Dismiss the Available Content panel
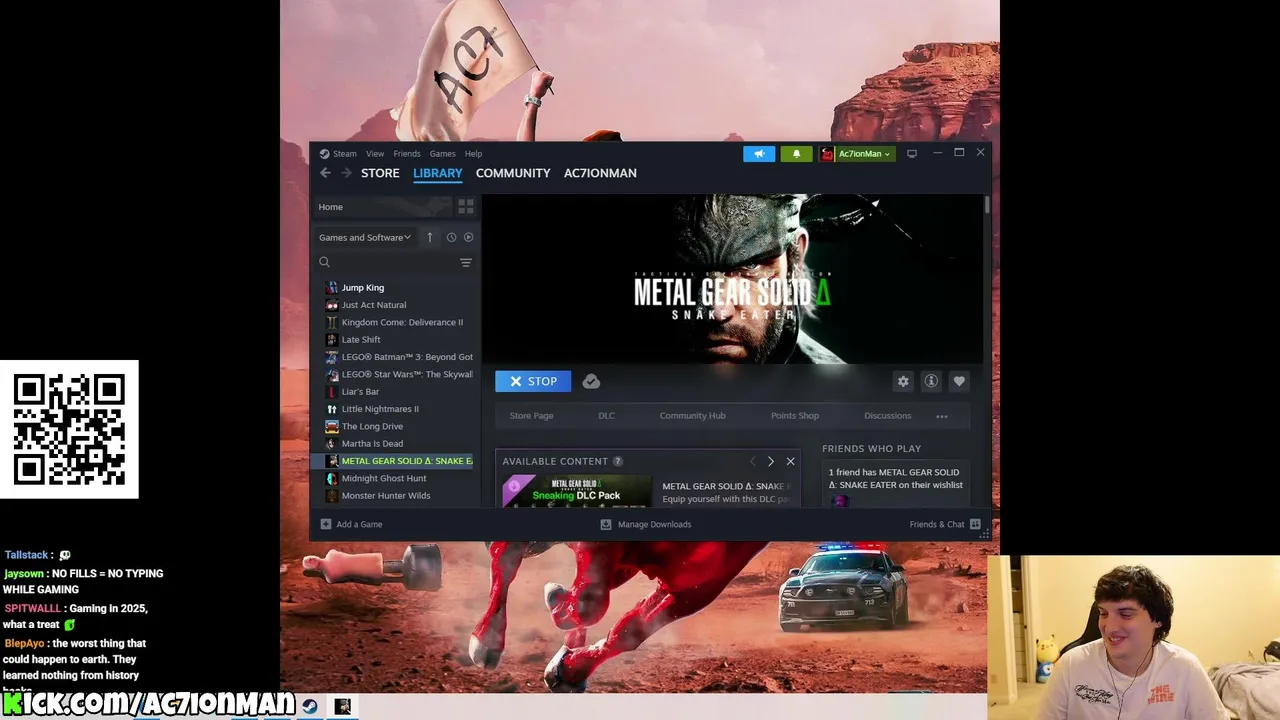Screen dimensions: 1280x720 click(790, 461)
